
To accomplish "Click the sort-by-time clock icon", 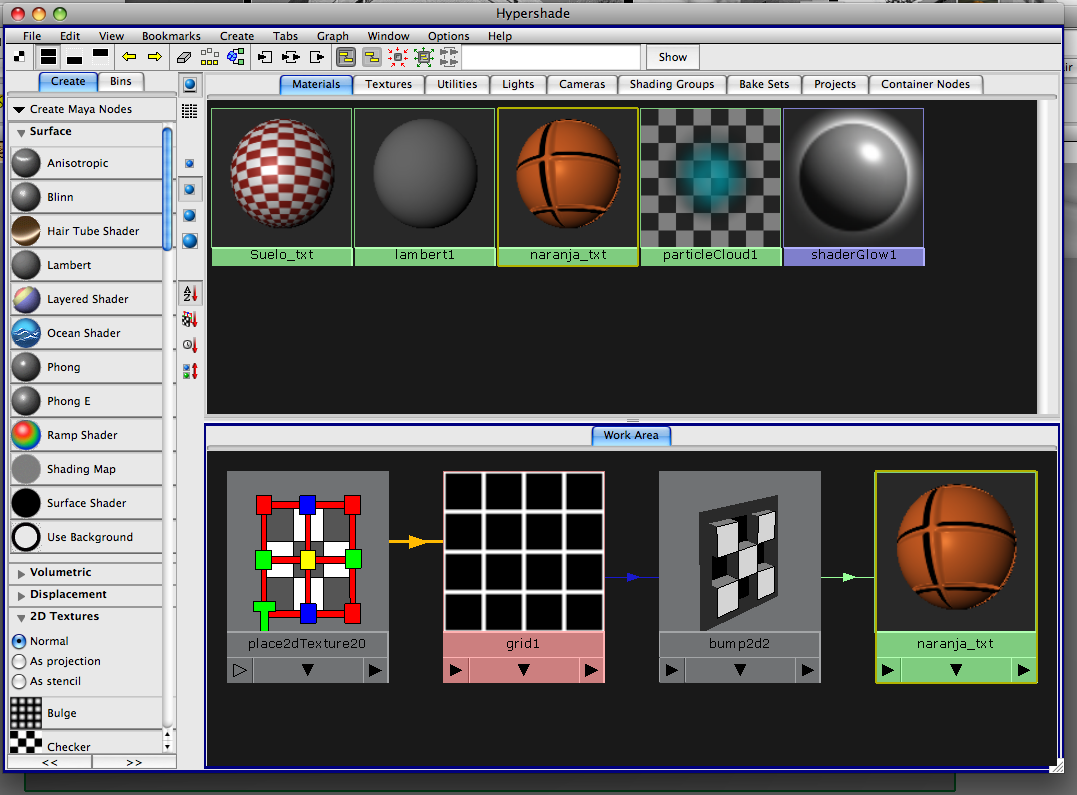I will [189, 345].
